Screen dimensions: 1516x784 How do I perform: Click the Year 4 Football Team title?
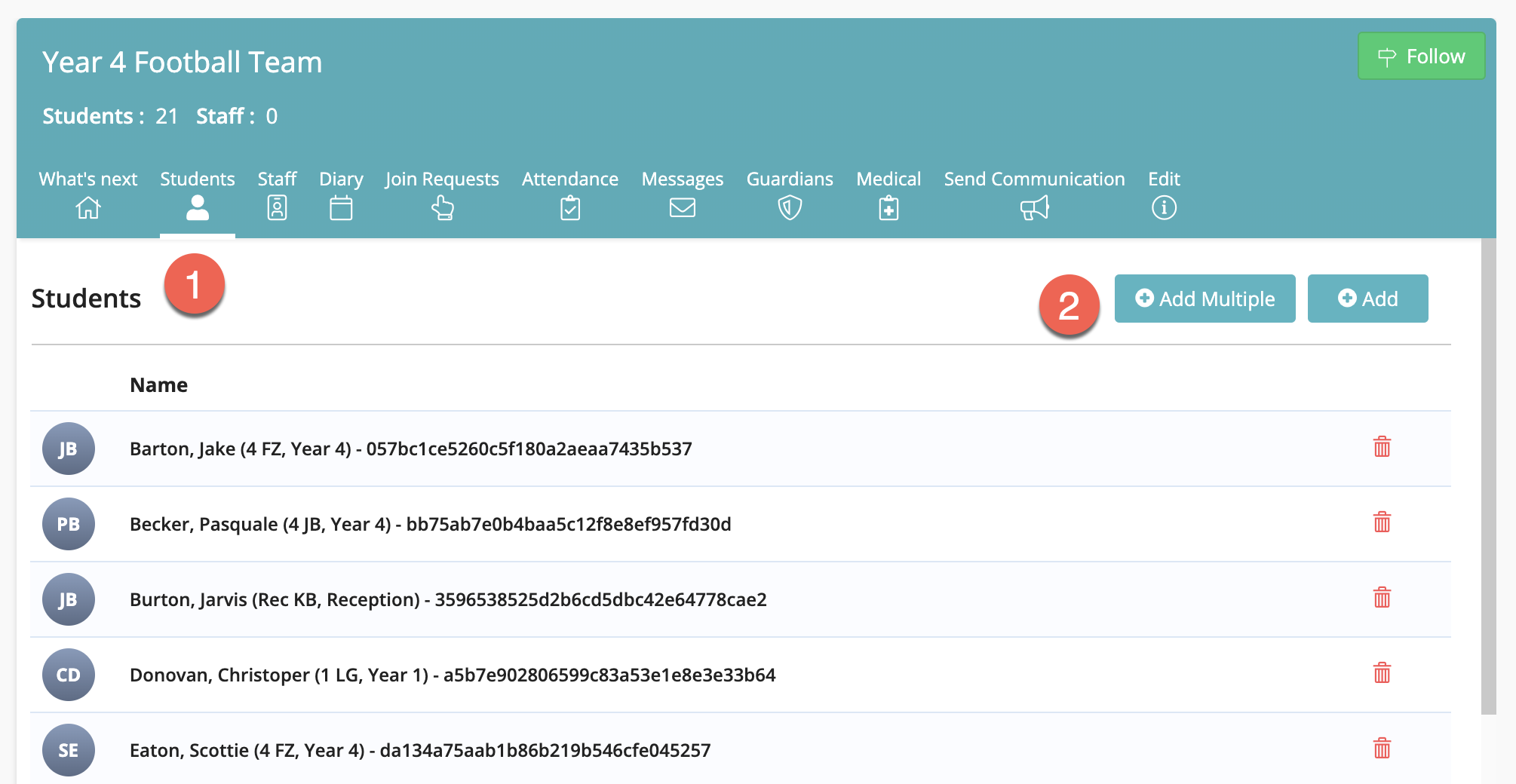(x=182, y=62)
